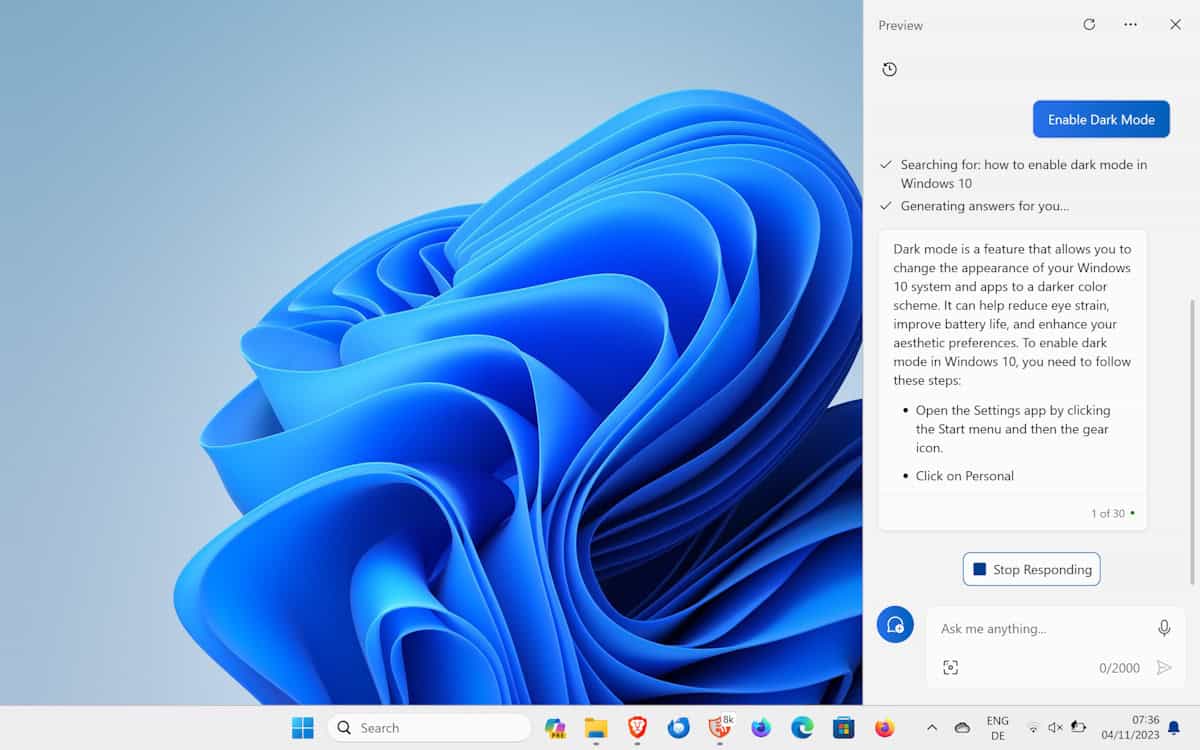Image resolution: width=1200 pixels, height=750 pixels.
Task: Open the three-dot more options menu
Action: coord(1130,25)
